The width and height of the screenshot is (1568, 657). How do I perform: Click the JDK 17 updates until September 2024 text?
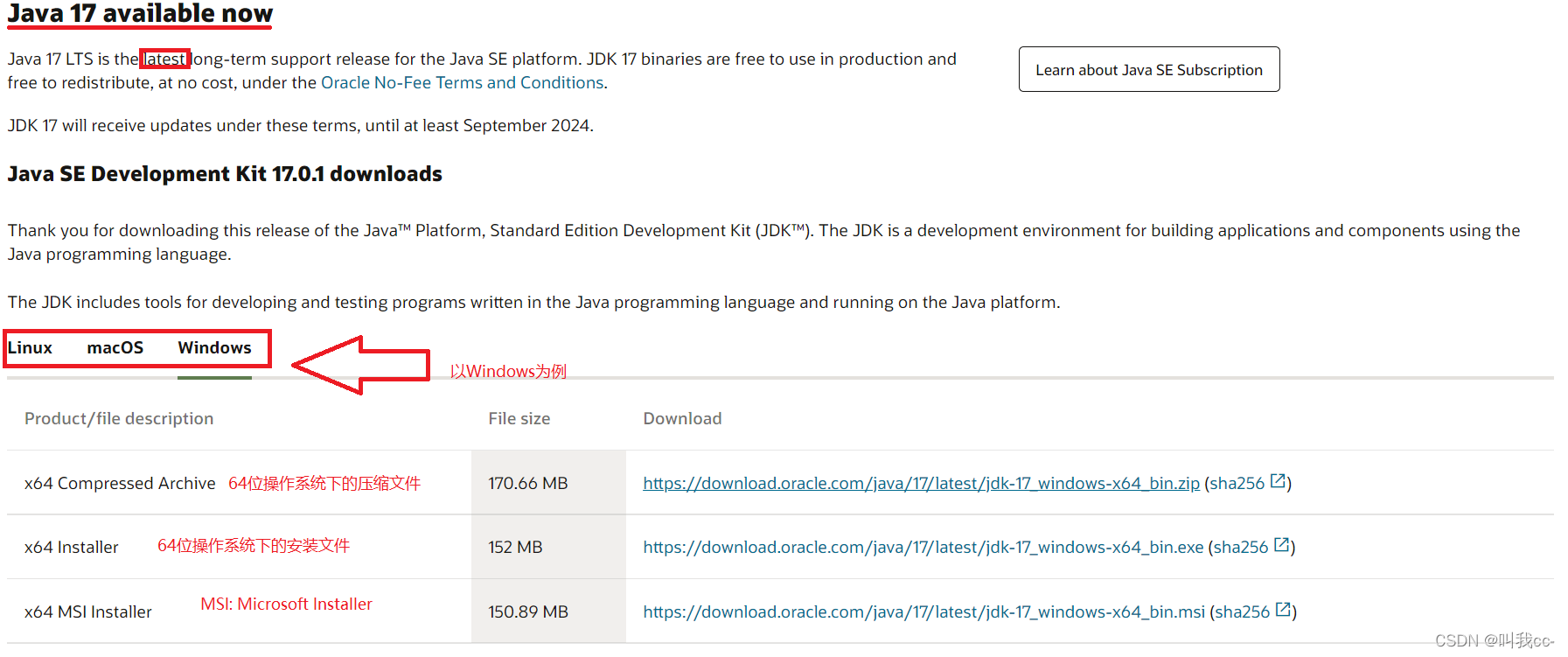point(301,125)
